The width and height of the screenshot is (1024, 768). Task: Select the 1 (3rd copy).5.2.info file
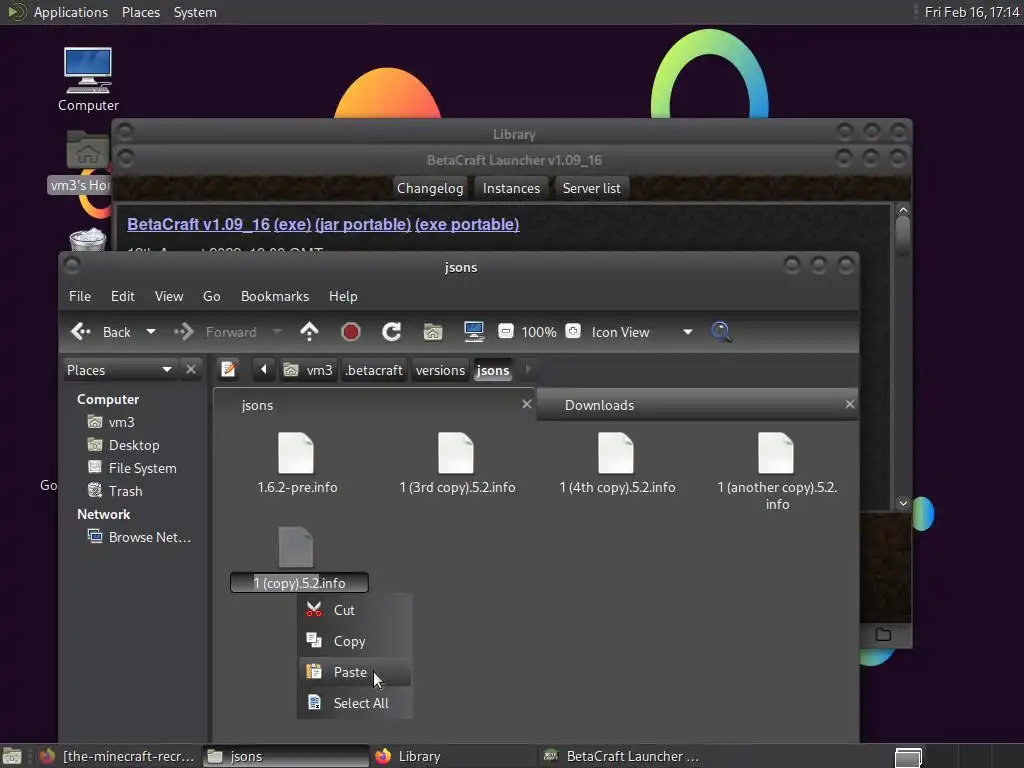[x=456, y=463]
